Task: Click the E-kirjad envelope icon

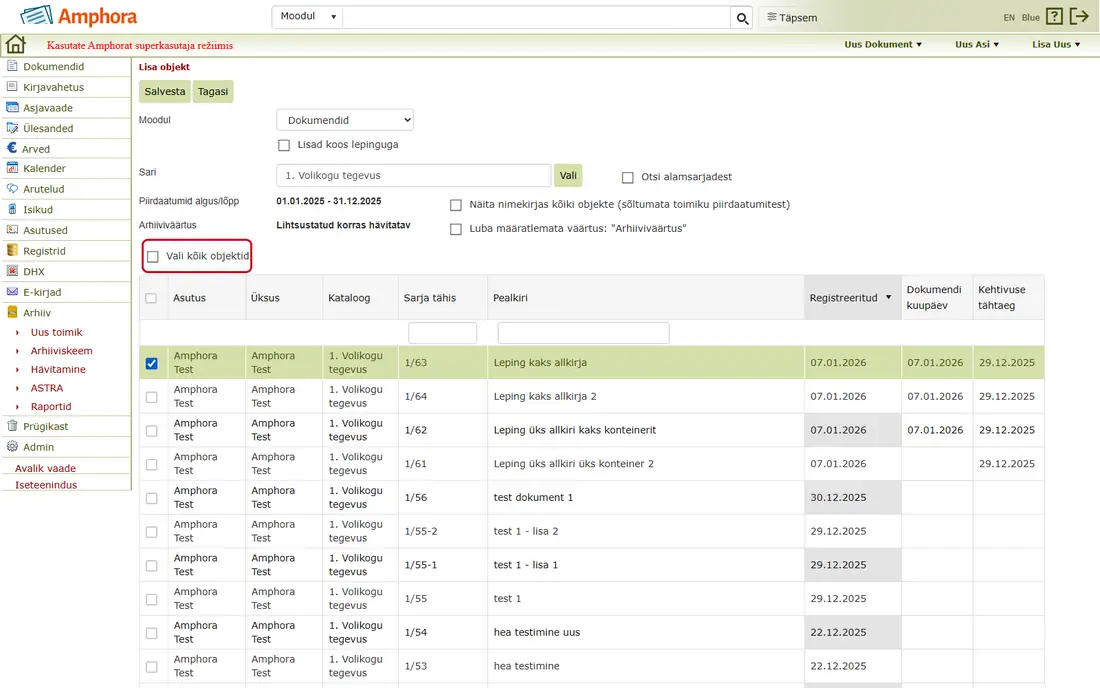Action: [12, 292]
